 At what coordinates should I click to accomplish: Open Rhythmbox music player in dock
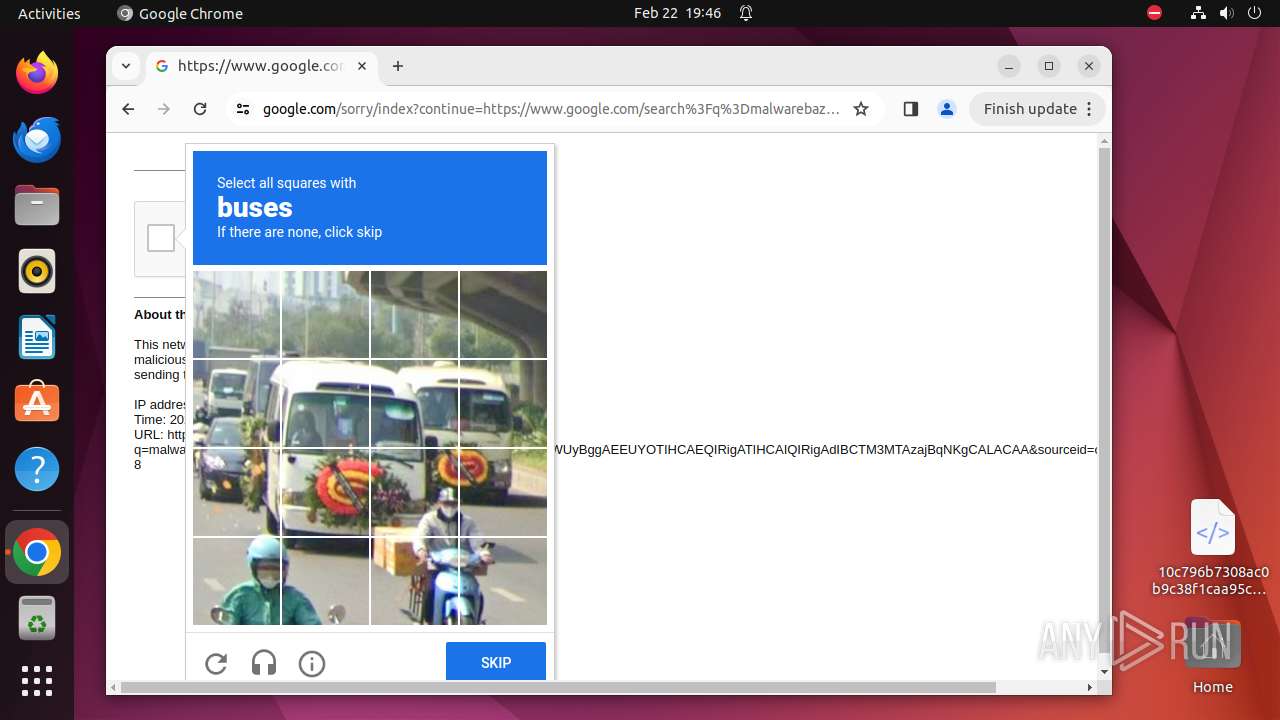(37, 271)
